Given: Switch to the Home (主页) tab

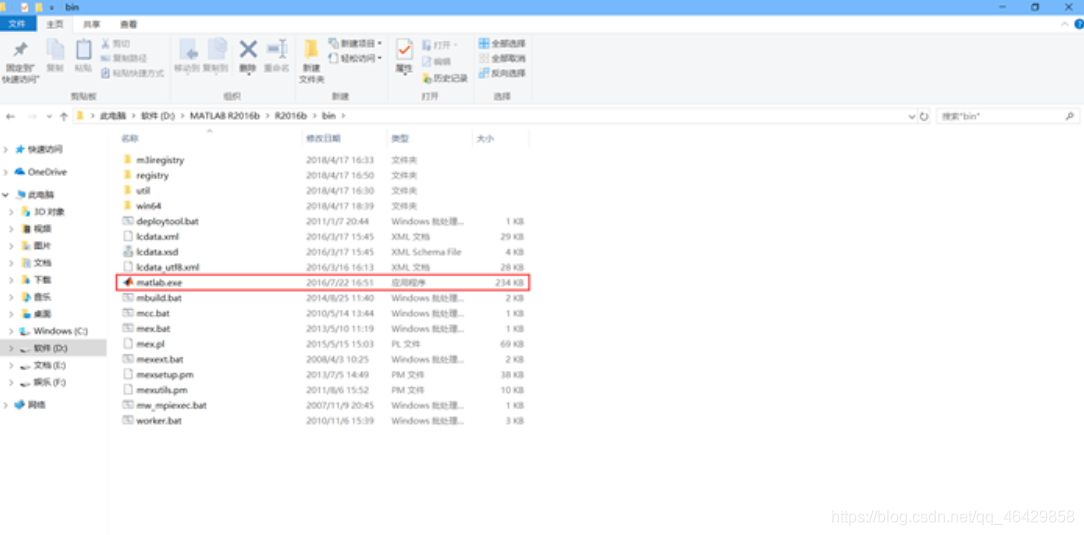Looking at the screenshot, I should point(55,24).
